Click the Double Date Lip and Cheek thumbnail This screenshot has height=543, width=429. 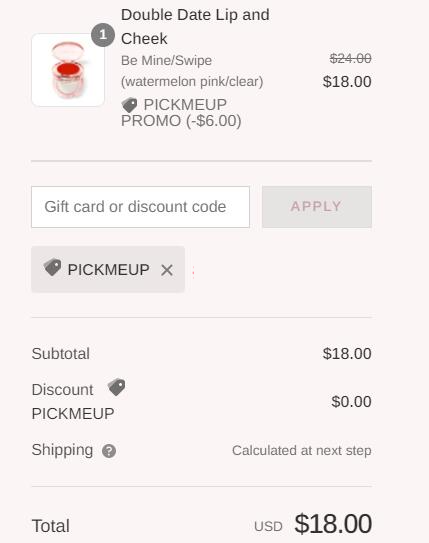tap(68, 70)
